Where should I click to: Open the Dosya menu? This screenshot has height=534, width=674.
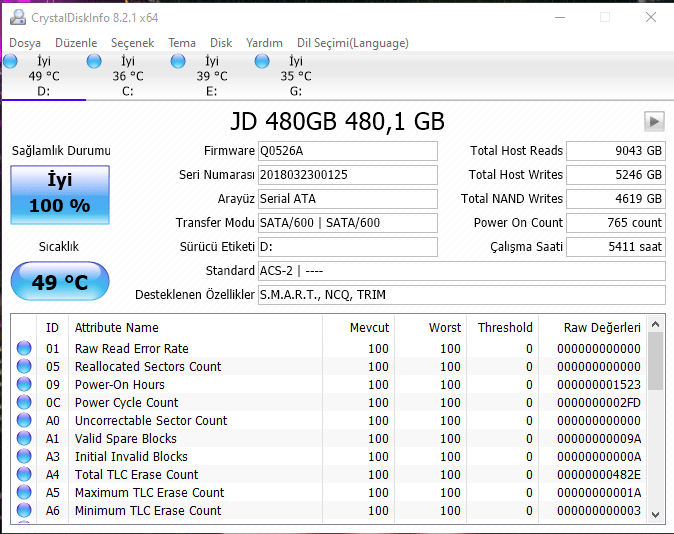tap(25, 43)
